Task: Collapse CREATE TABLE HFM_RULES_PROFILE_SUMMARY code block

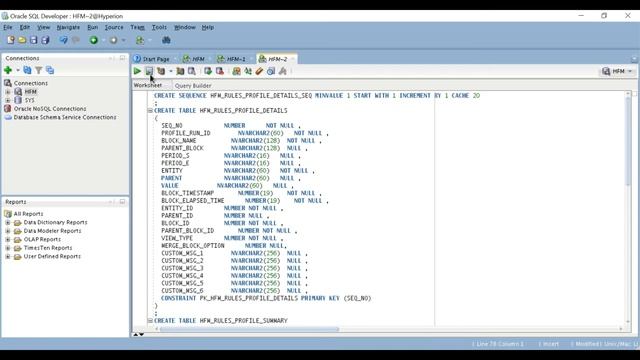Action: [x=150, y=321]
